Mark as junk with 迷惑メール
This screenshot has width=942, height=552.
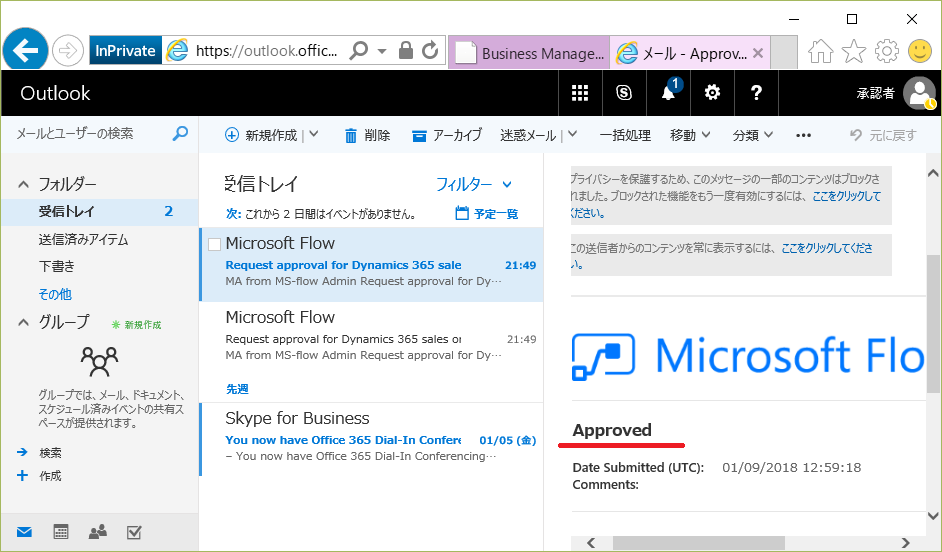coord(528,135)
